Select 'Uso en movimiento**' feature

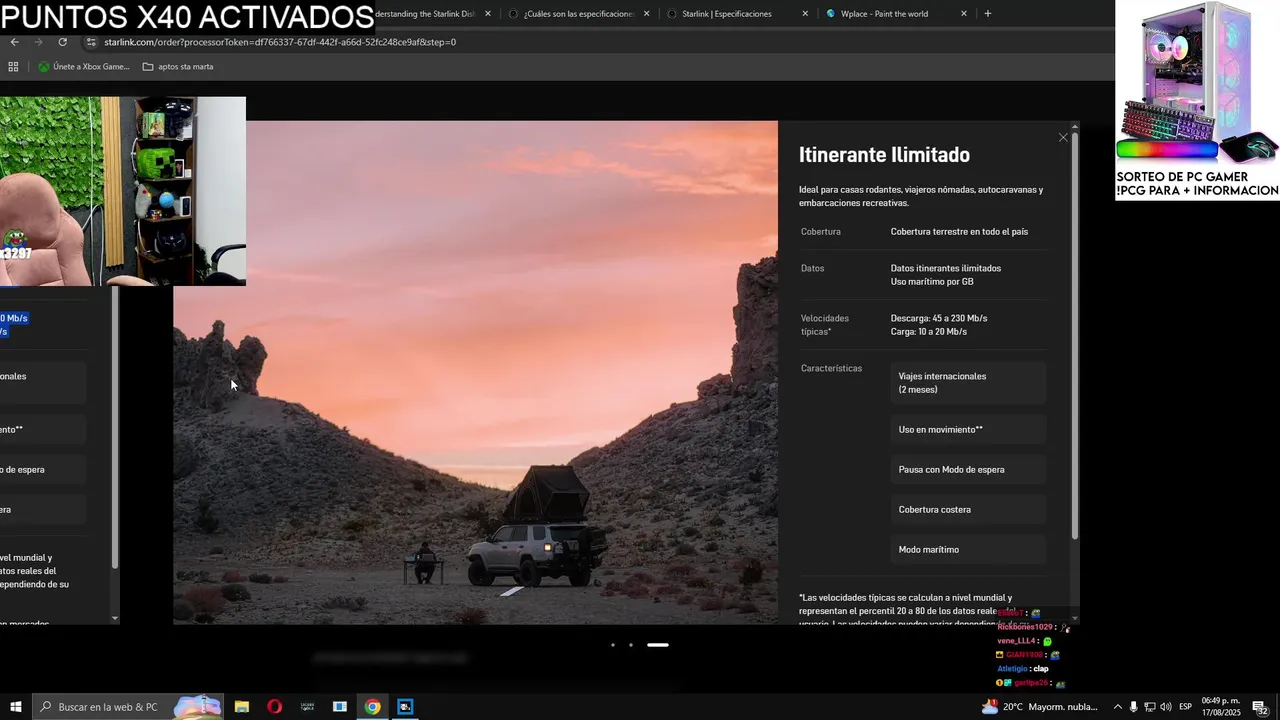(x=968, y=430)
